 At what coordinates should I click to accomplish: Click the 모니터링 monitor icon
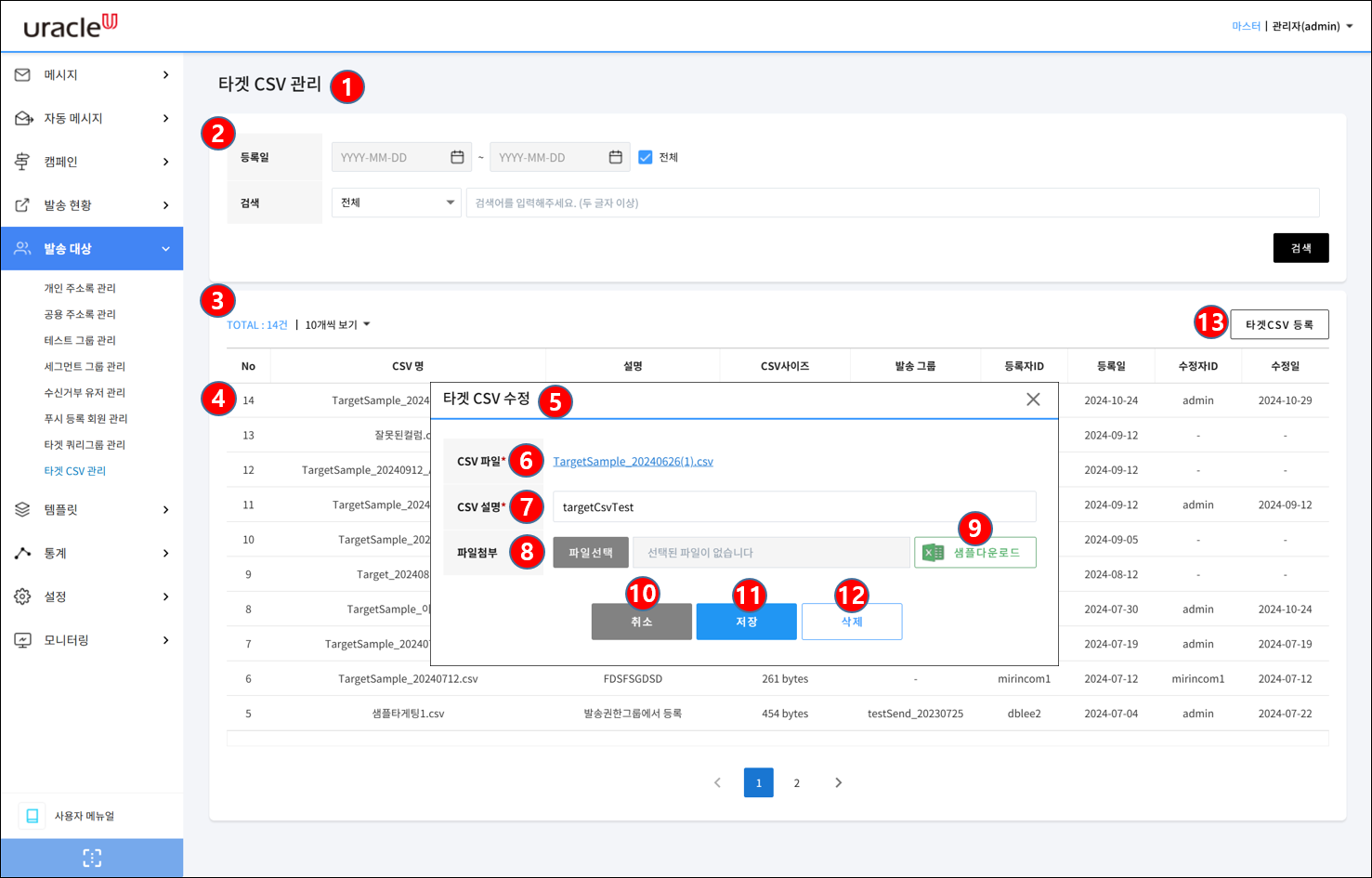(x=22, y=640)
